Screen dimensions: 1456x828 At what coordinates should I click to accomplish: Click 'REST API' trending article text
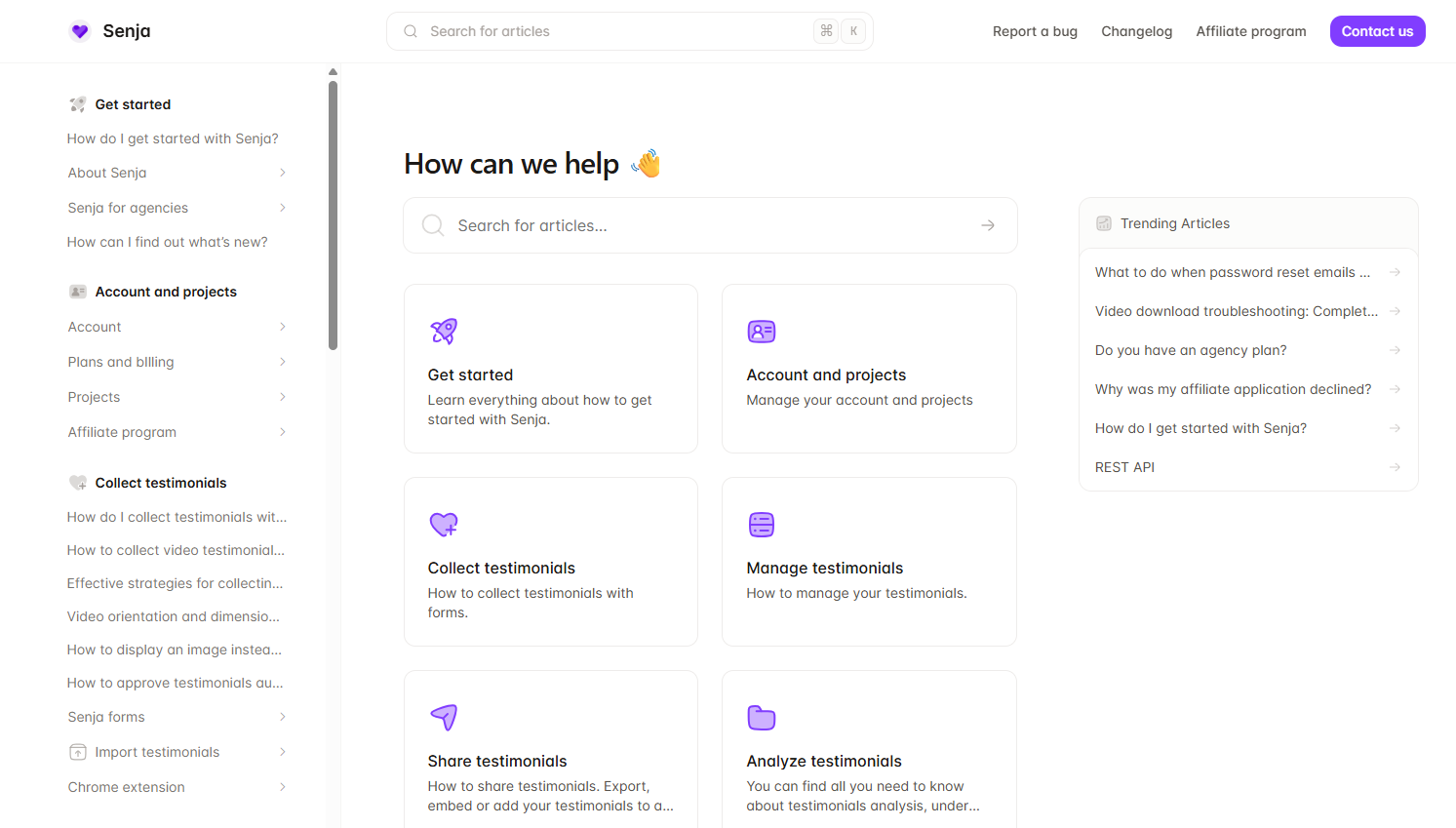1124,467
